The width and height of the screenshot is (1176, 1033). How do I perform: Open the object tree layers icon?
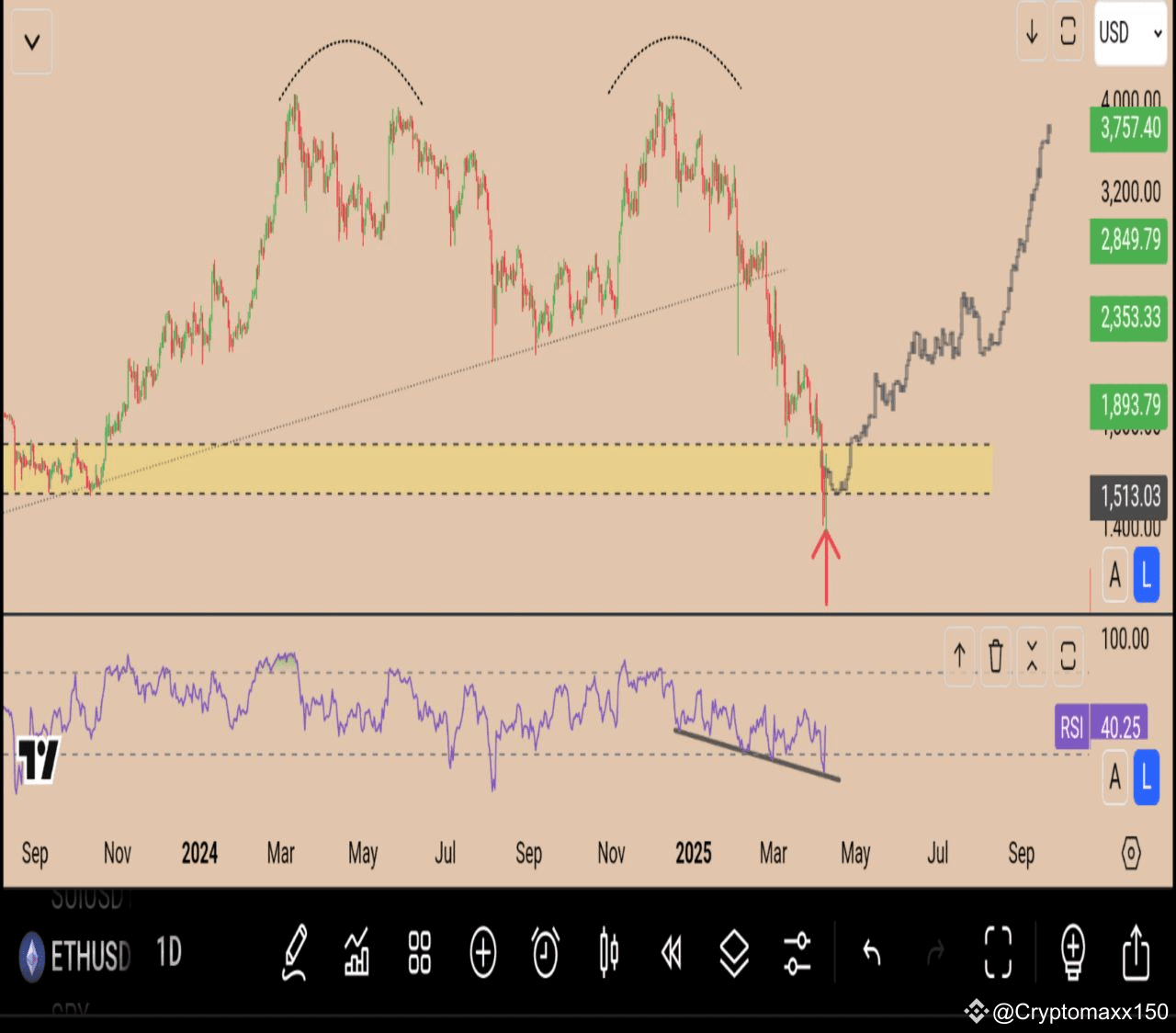(734, 953)
